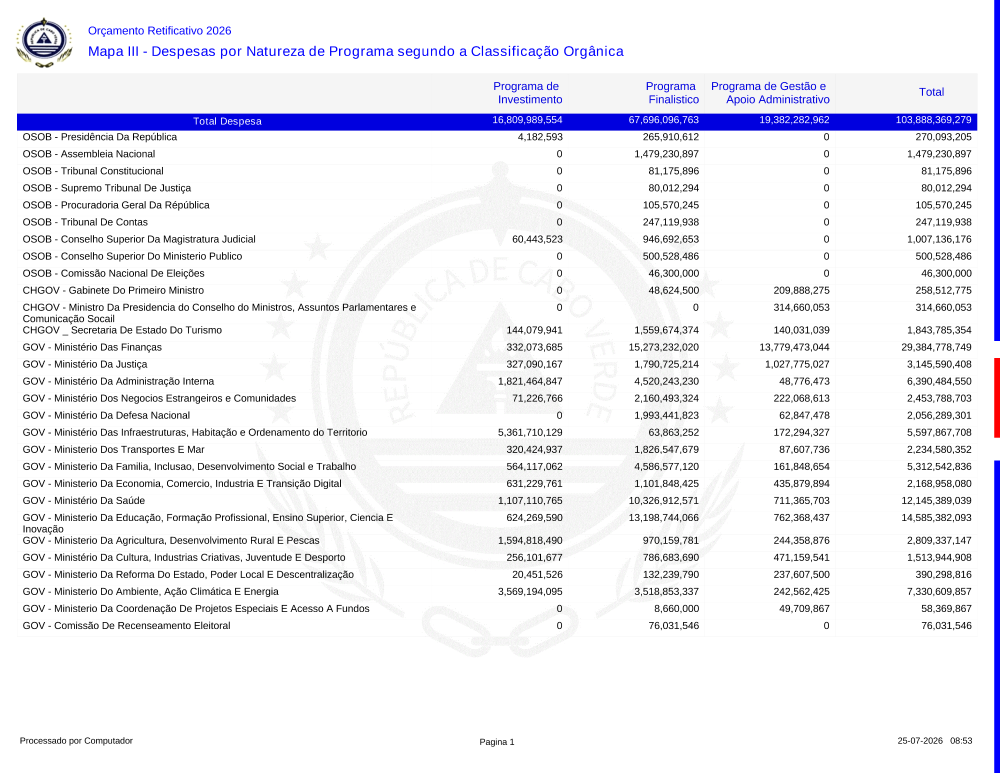The image size is (1000, 773).
Task: Click Defesa Nacional finalistico value 1,993,441,823
Action: 666,415
